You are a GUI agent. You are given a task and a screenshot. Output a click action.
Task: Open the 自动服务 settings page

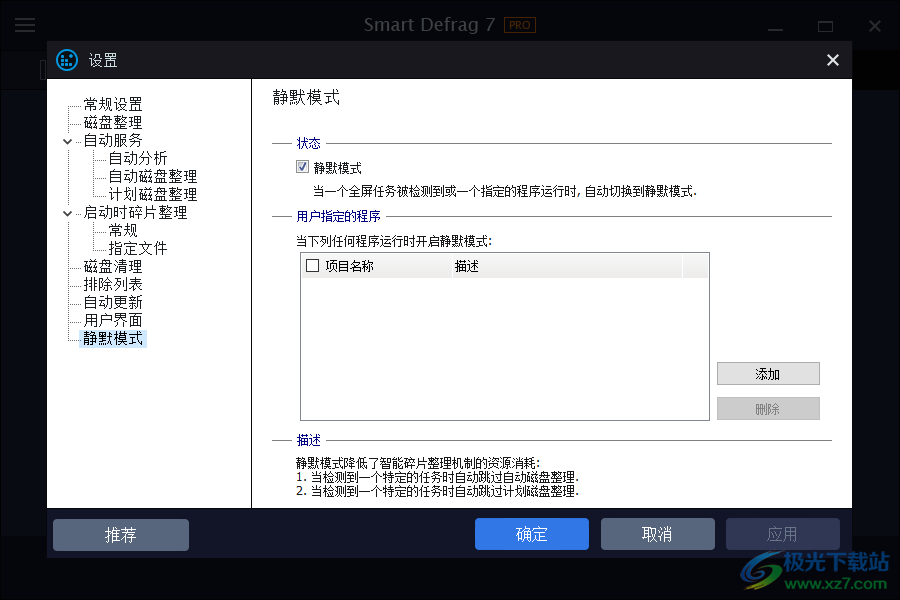click(x=112, y=141)
